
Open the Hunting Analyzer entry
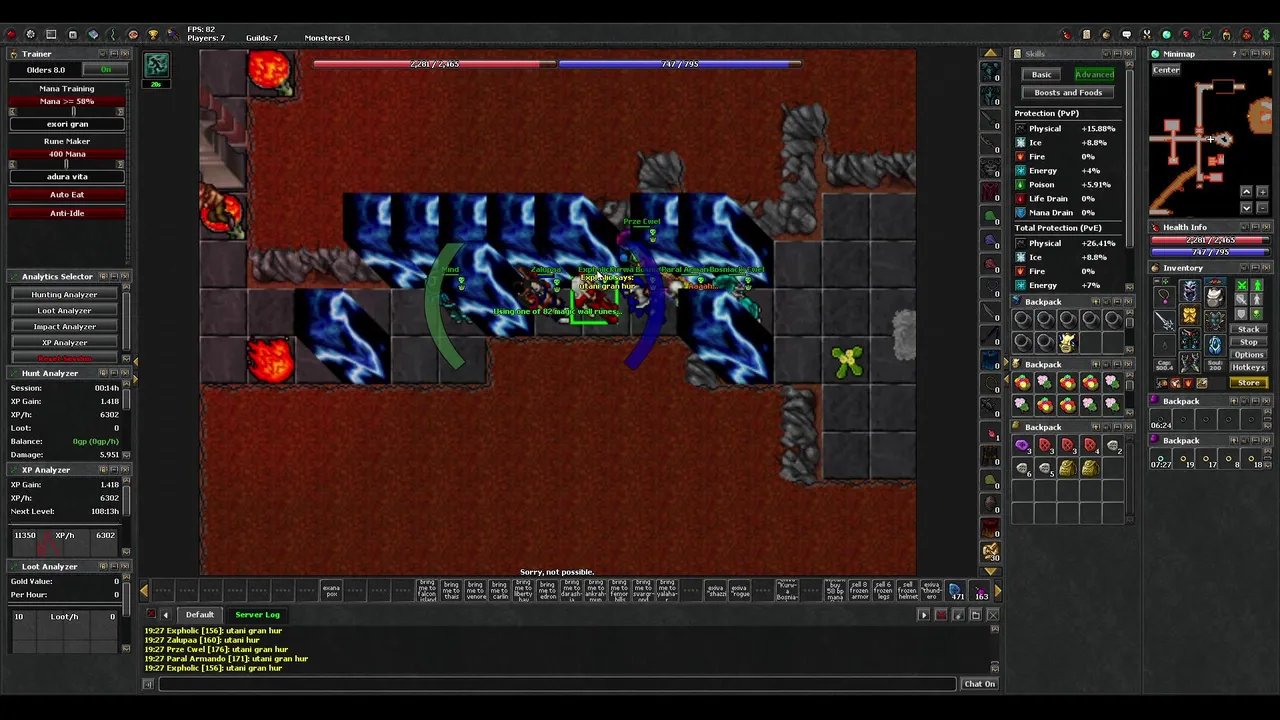(x=64, y=295)
